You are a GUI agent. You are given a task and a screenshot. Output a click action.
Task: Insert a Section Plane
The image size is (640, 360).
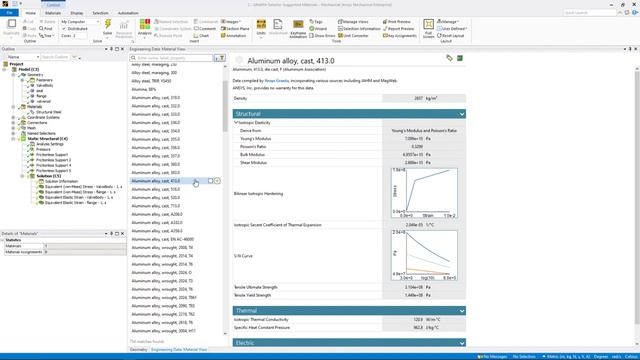(x=235, y=29)
